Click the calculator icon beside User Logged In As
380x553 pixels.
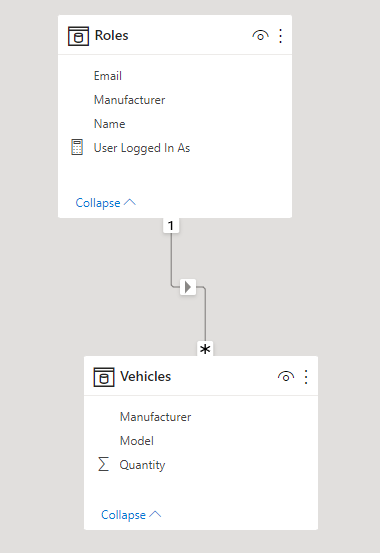click(x=77, y=147)
